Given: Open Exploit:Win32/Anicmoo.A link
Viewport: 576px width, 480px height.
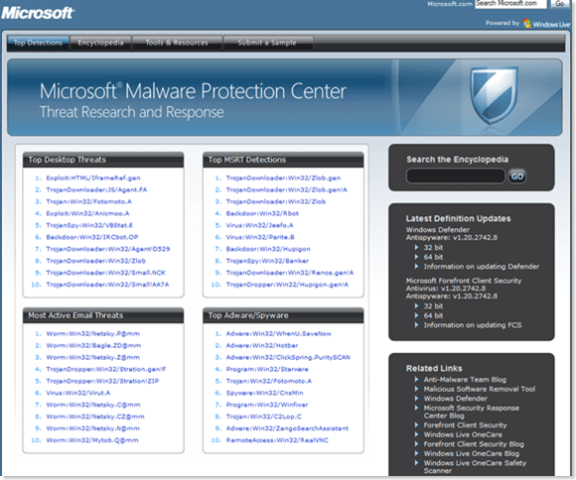Looking at the screenshot, I should (x=88, y=213).
